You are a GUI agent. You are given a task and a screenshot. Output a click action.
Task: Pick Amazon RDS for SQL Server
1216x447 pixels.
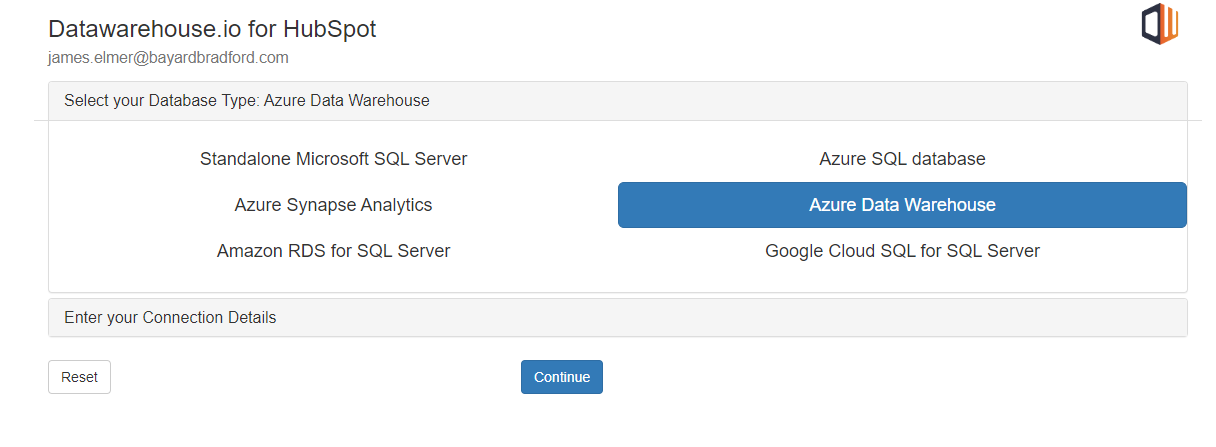tap(333, 251)
